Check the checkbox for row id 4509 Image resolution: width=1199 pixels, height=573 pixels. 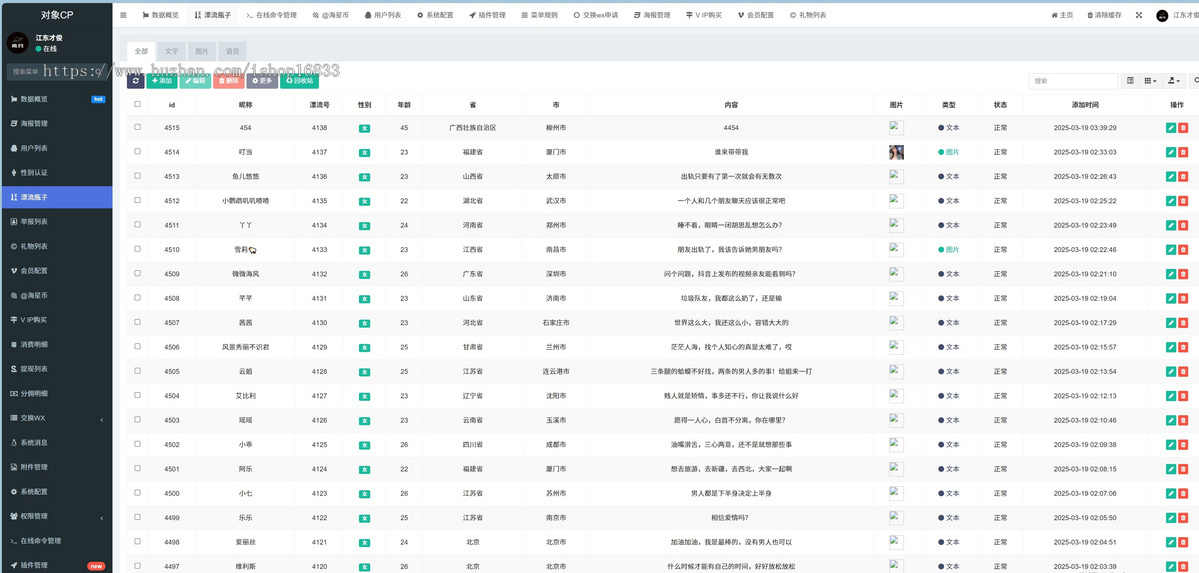[x=138, y=273]
